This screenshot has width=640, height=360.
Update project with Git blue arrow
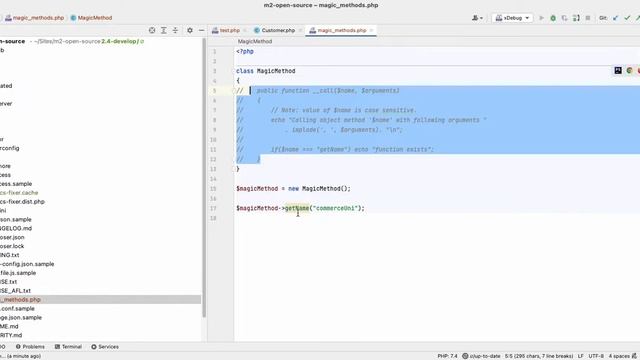(616, 18)
